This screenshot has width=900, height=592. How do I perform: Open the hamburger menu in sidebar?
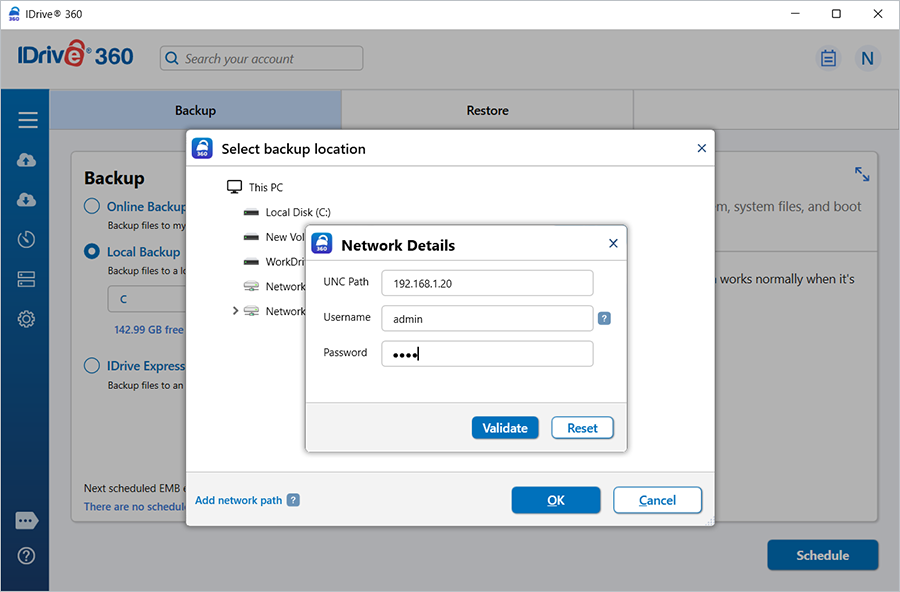[x=27, y=120]
